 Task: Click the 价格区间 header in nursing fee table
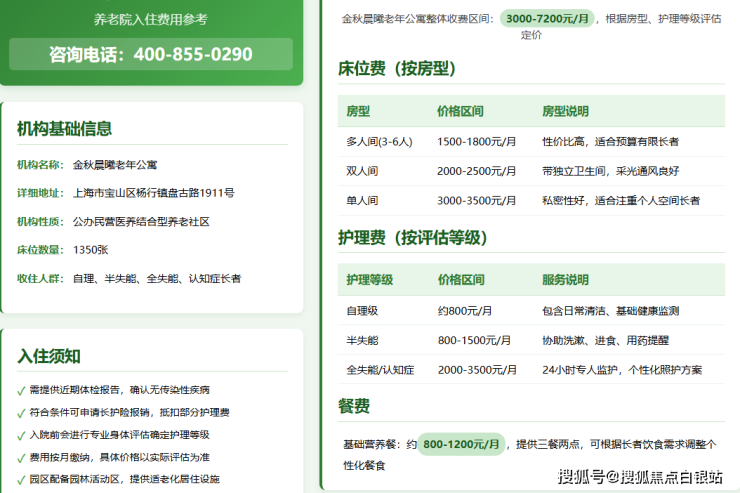(461, 280)
